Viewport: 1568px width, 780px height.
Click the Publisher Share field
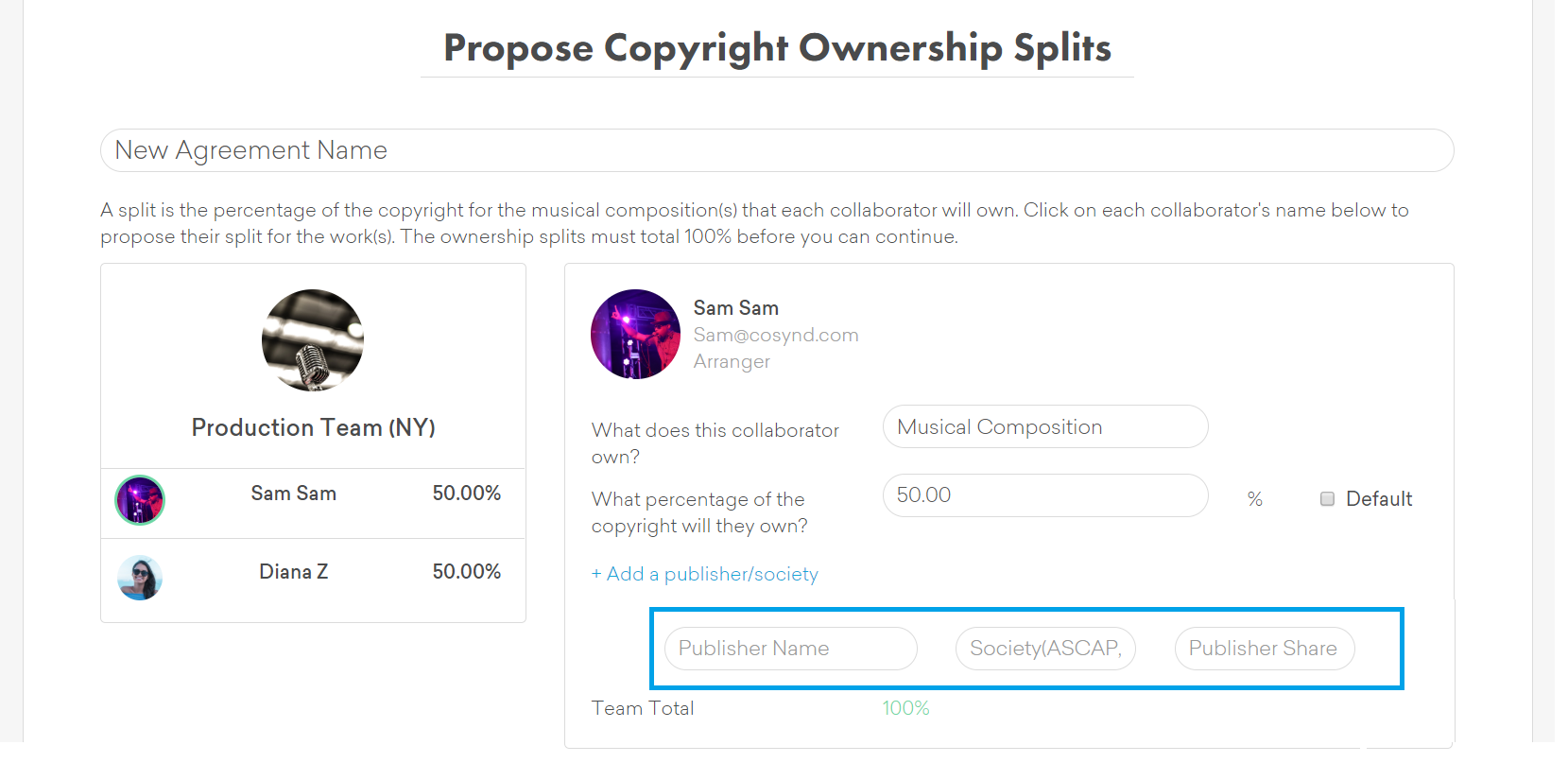click(x=1264, y=649)
